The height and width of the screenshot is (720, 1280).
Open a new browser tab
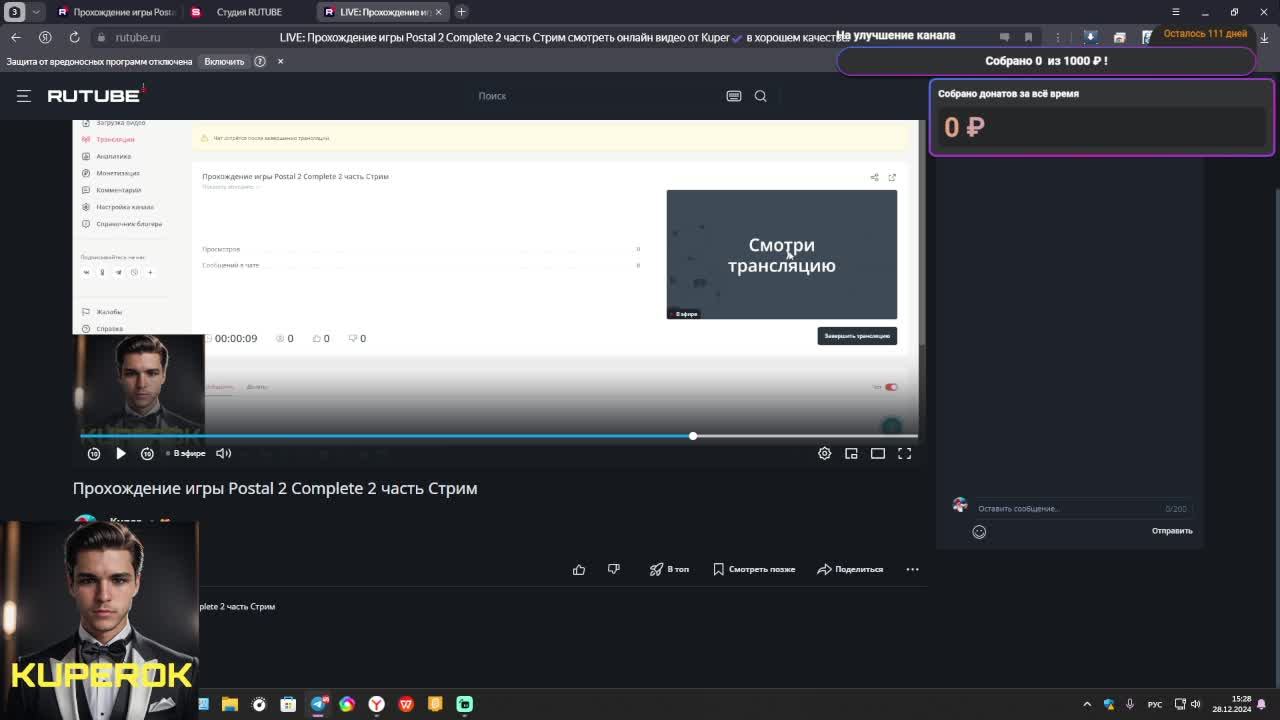point(461,12)
